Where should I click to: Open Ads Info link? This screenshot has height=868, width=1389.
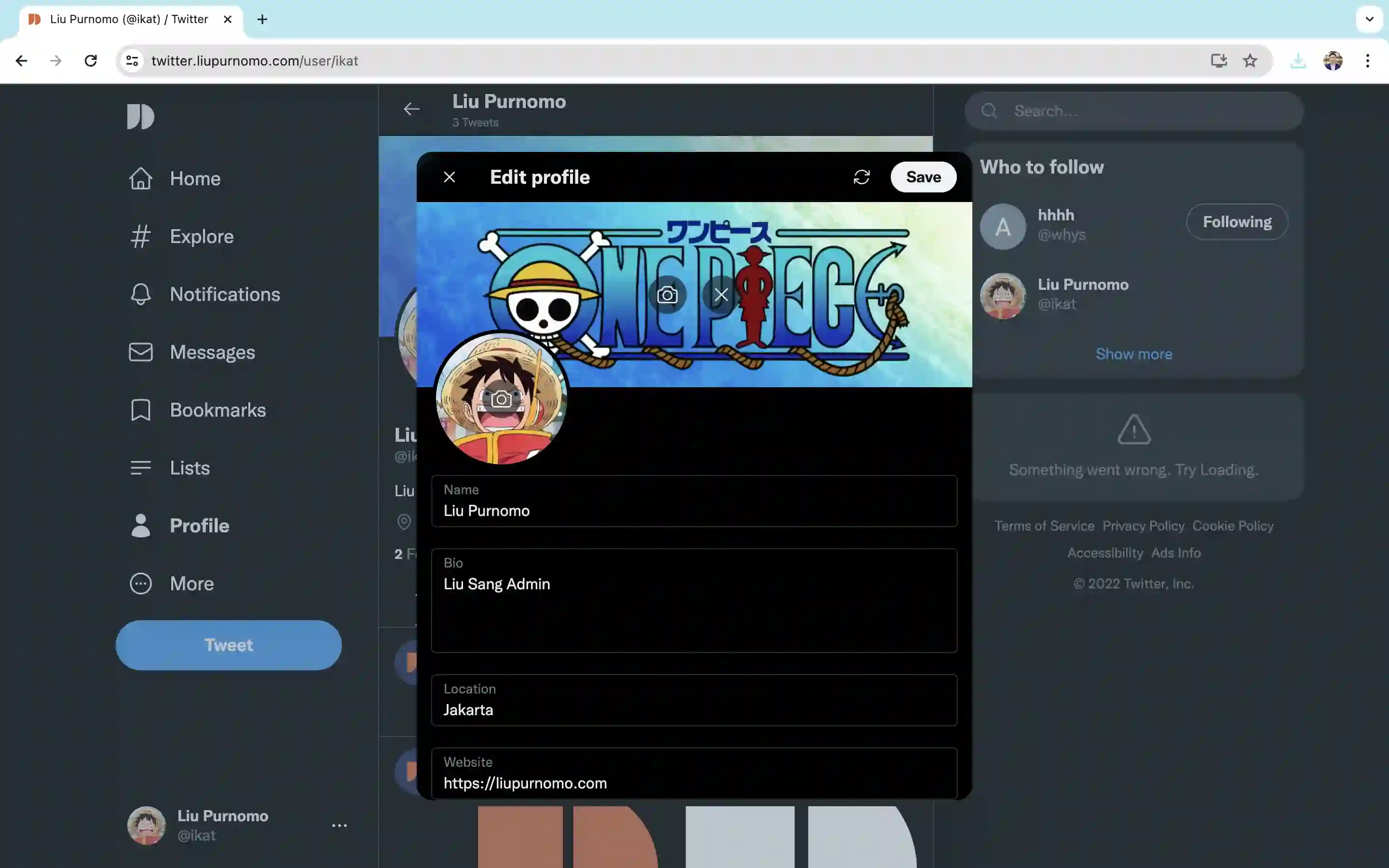point(1175,553)
